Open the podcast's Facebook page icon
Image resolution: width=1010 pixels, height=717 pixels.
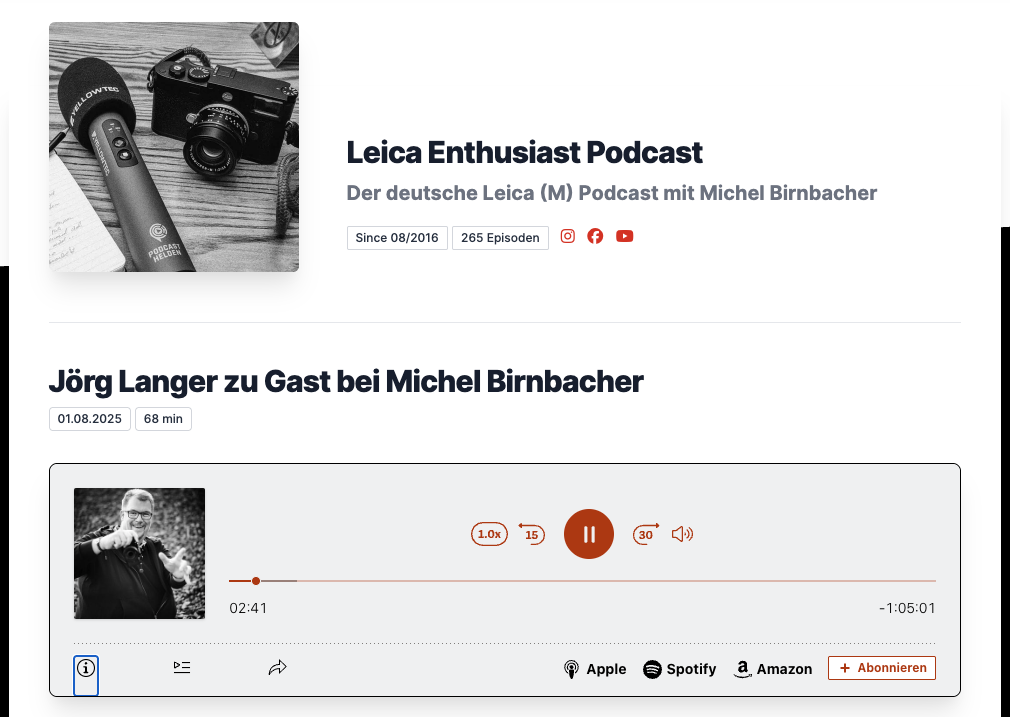[595, 236]
